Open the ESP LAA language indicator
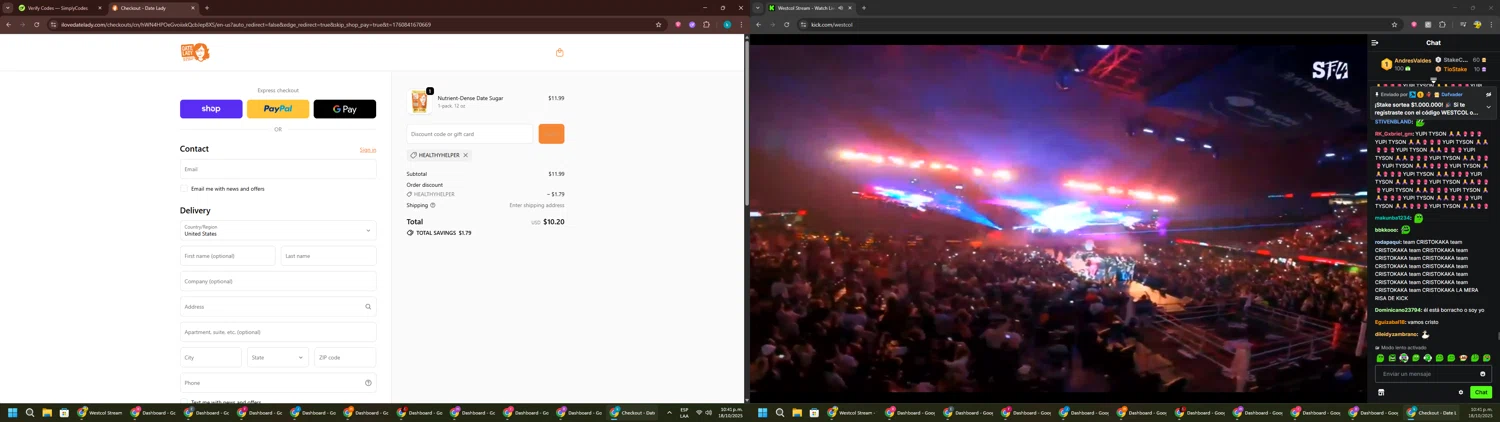 coord(685,412)
